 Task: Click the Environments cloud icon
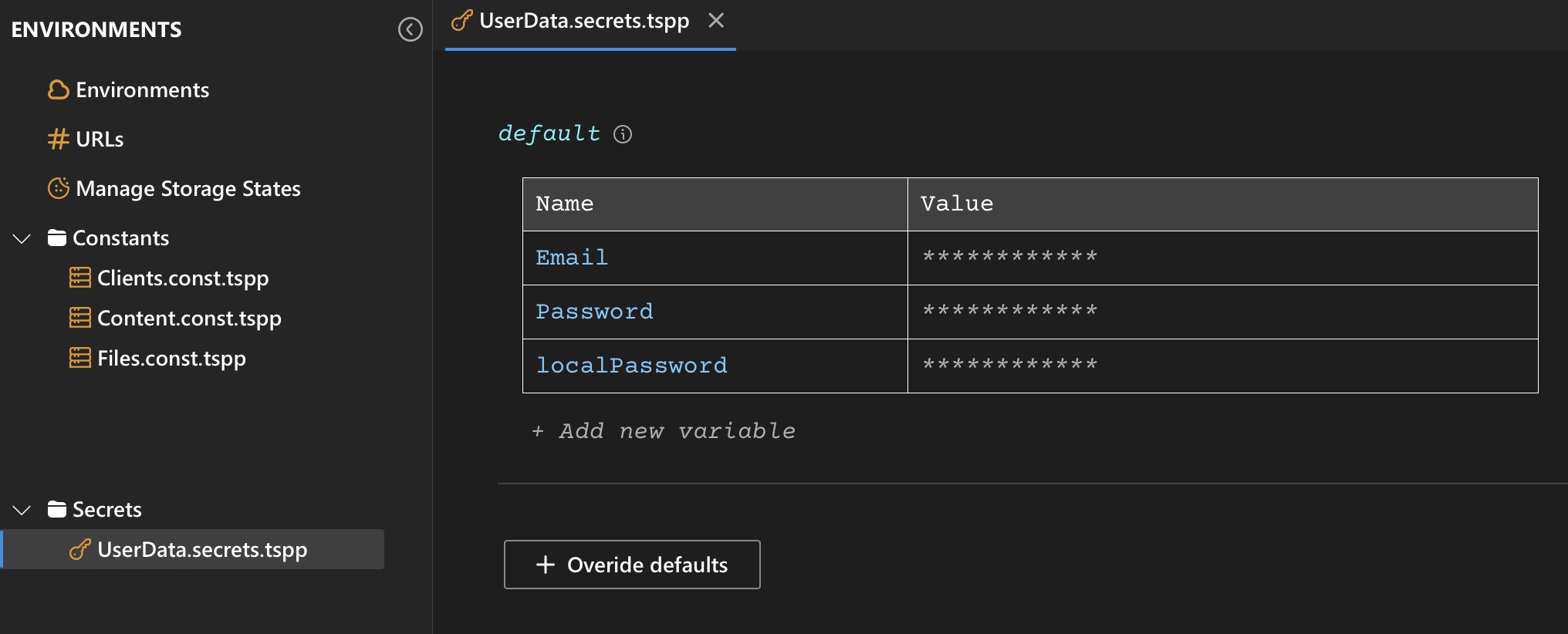pyautogui.click(x=59, y=90)
